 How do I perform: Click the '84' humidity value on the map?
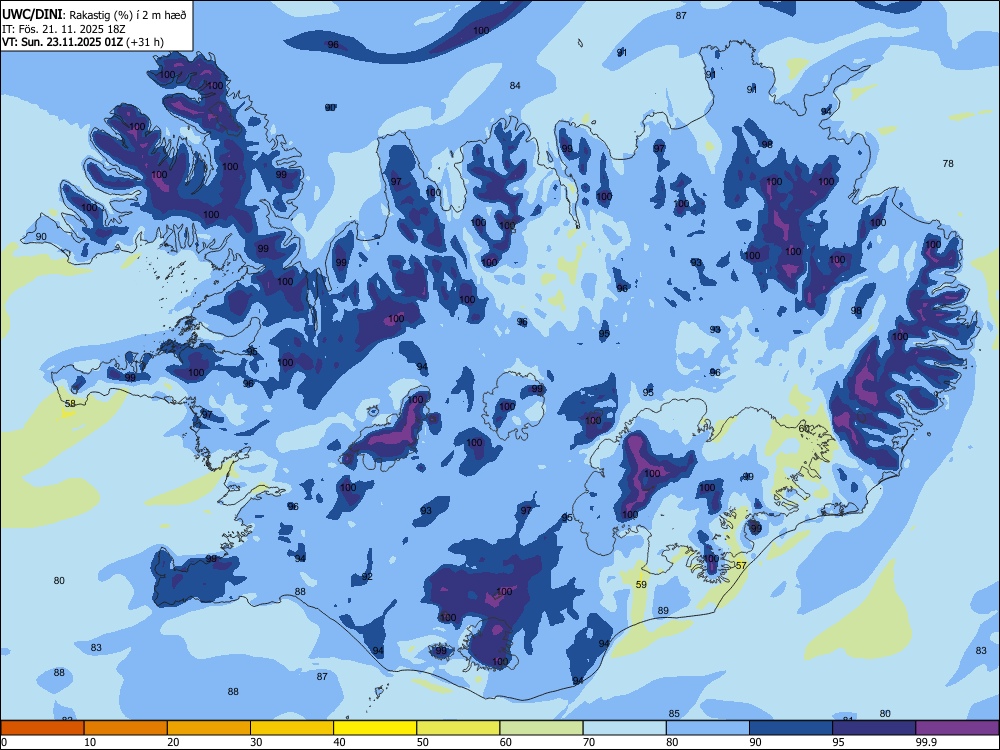pyautogui.click(x=515, y=85)
